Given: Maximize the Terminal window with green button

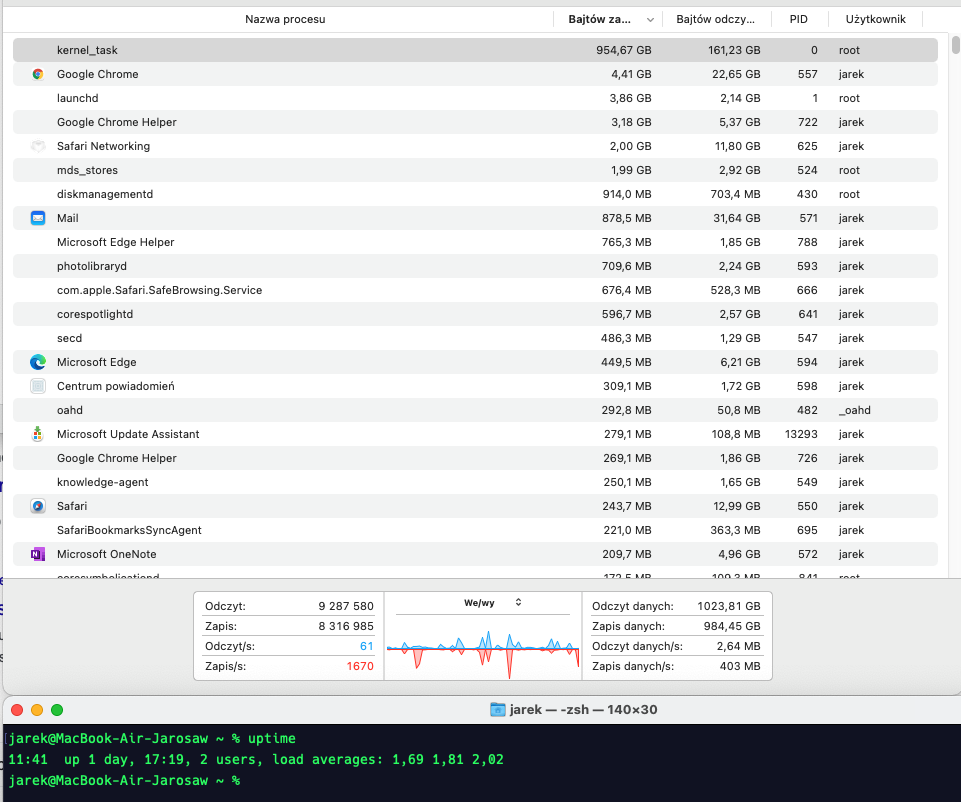Looking at the screenshot, I should (x=57, y=709).
